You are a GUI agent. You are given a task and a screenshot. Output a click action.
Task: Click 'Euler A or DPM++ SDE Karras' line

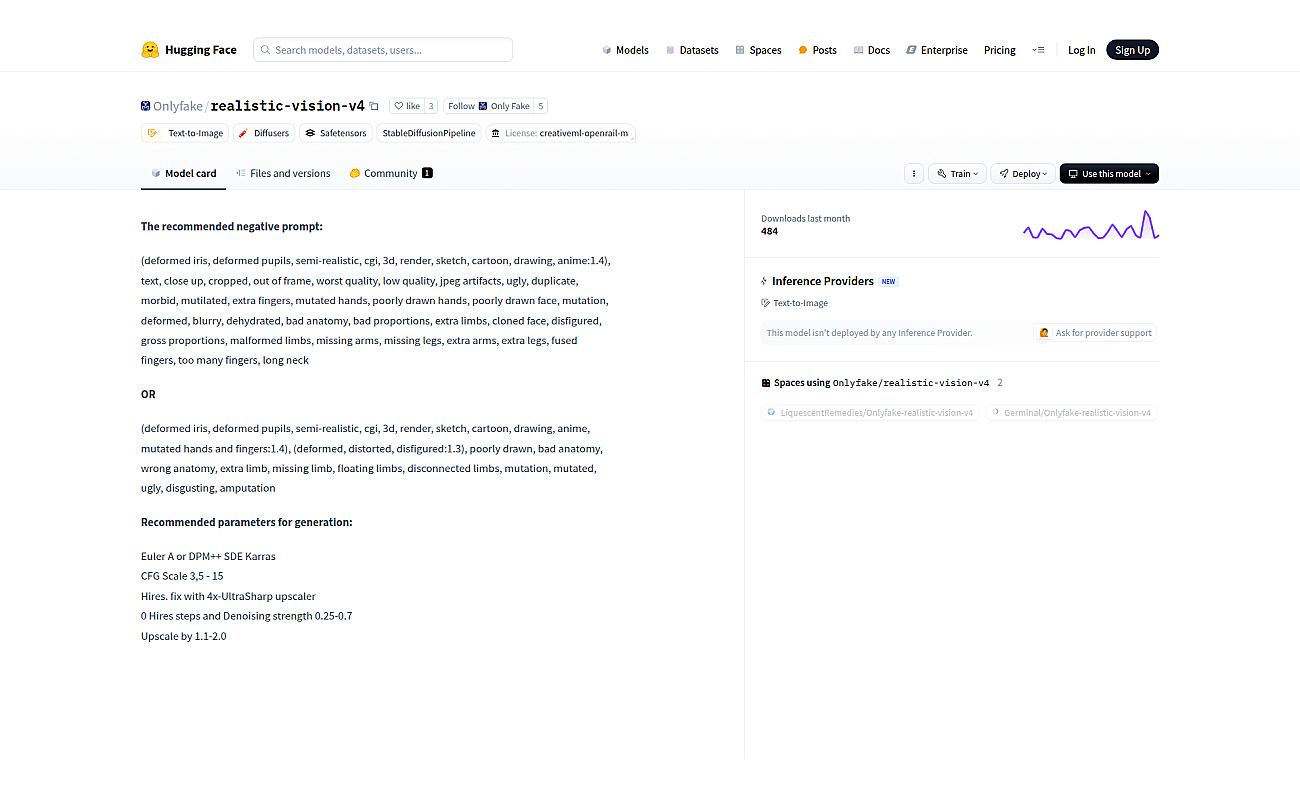point(208,556)
